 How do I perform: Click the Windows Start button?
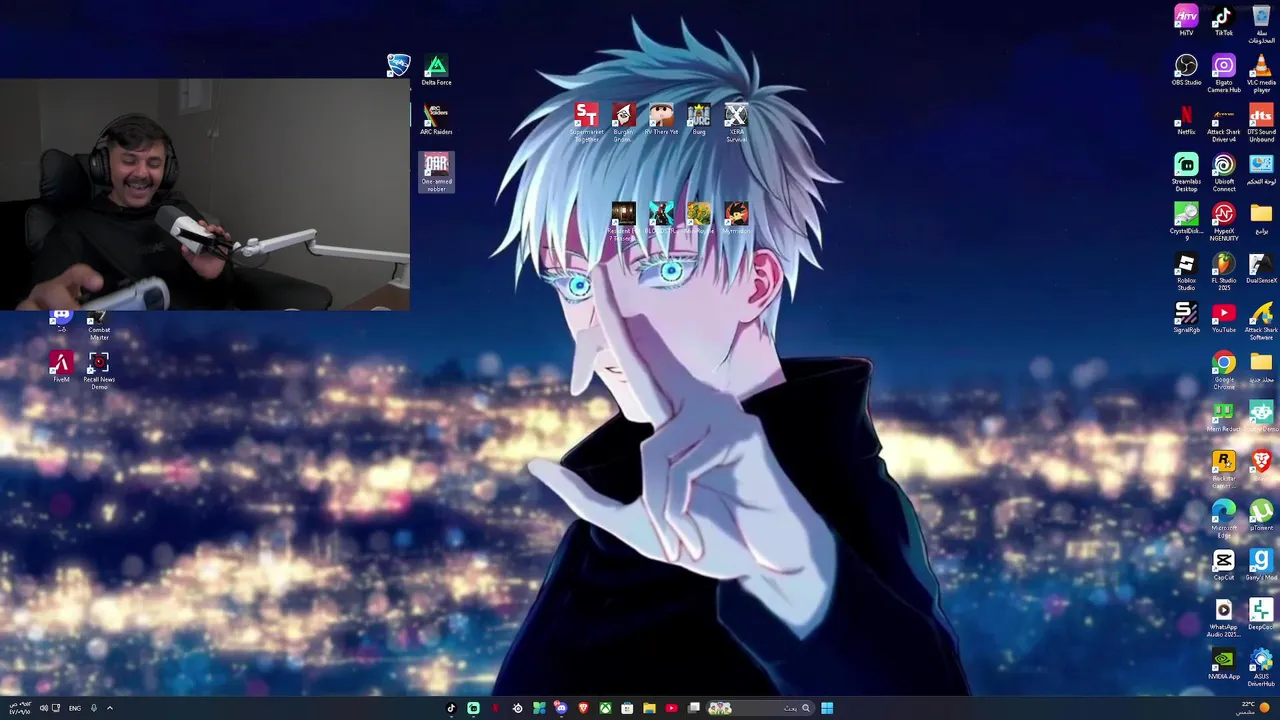click(827, 708)
